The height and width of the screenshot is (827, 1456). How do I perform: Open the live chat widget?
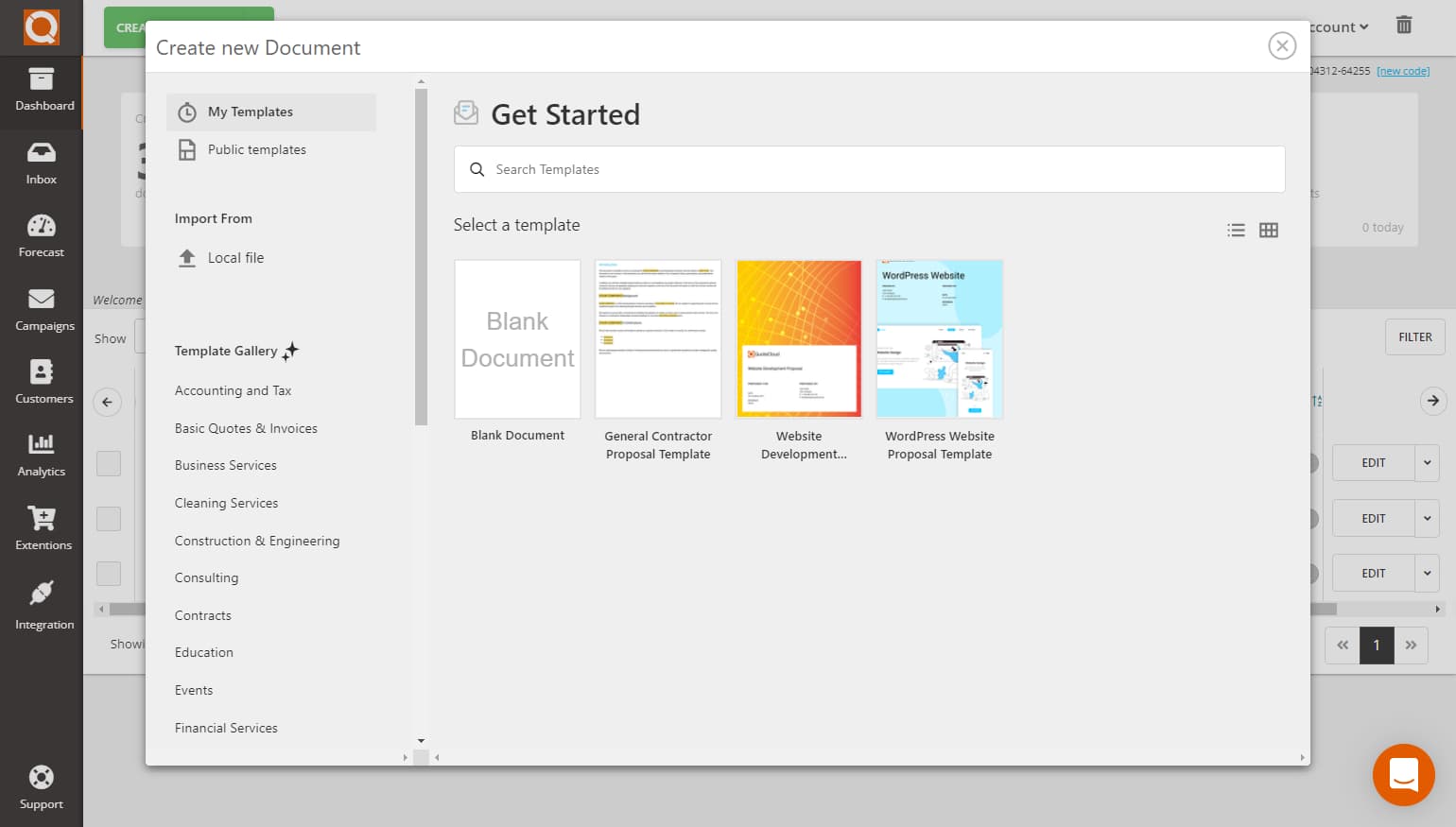(1403, 774)
